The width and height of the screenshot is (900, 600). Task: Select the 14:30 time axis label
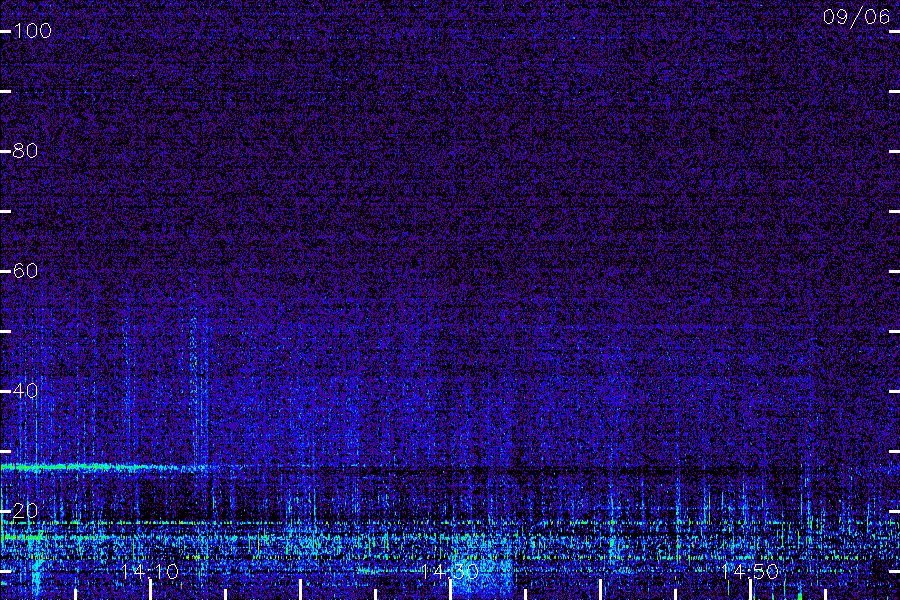(x=450, y=571)
